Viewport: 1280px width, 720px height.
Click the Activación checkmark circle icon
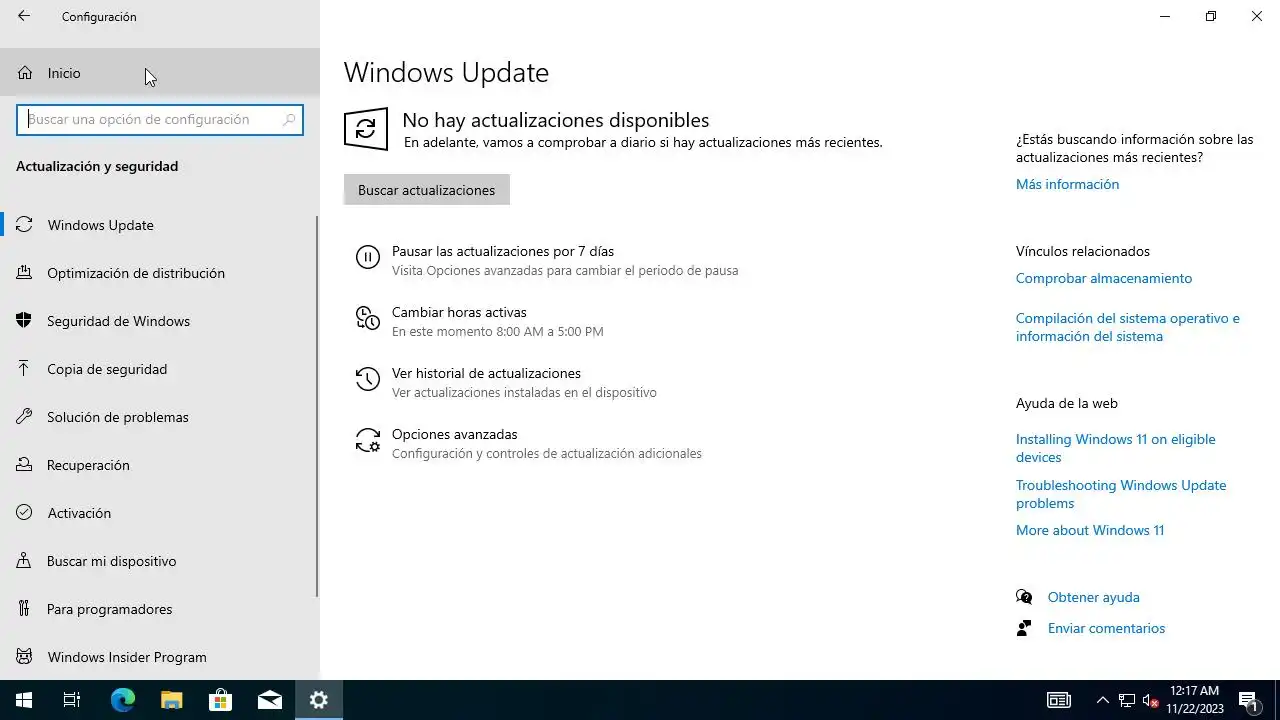coord(25,513)
